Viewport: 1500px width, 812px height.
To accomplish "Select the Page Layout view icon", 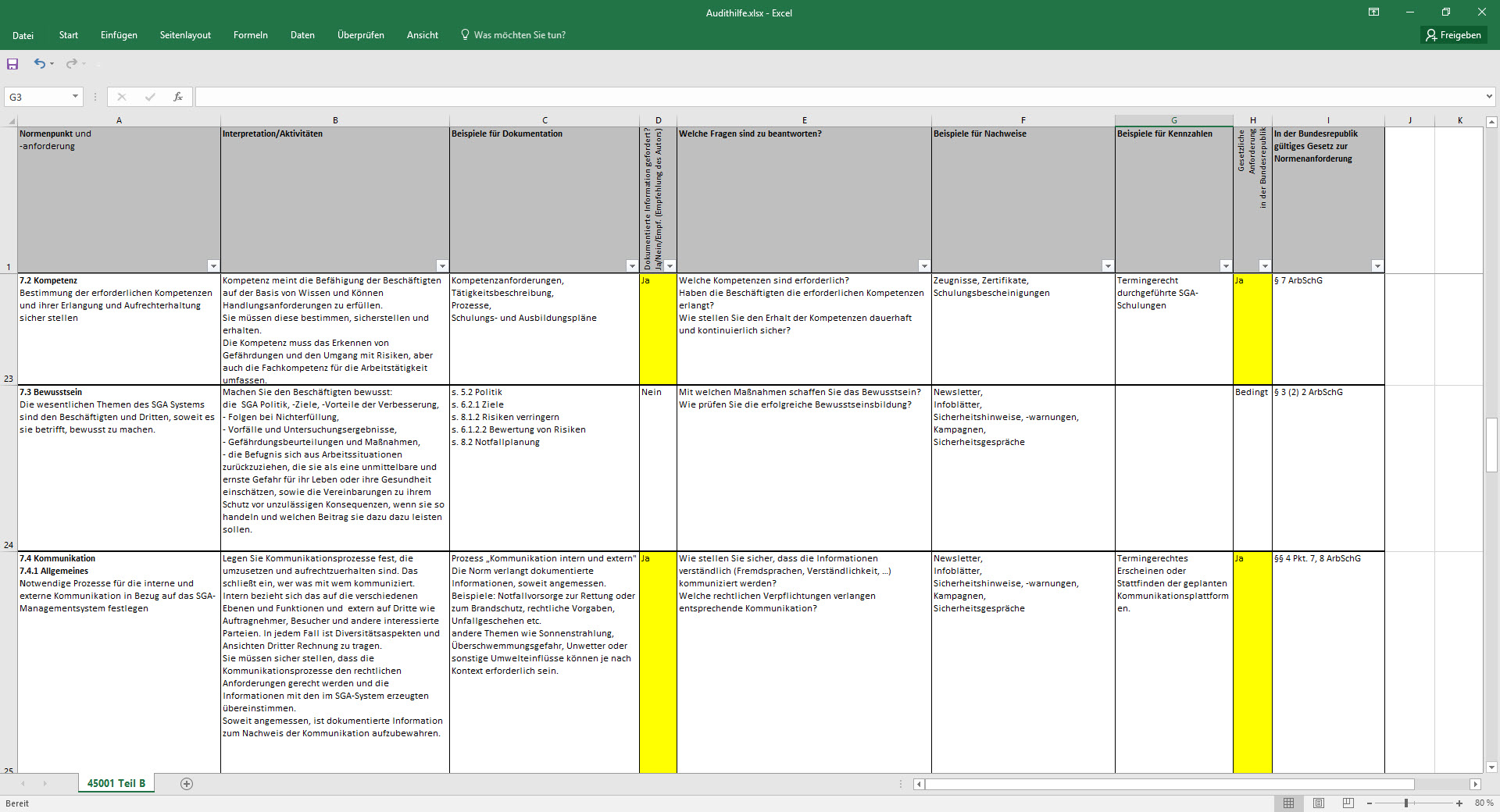I will (x=1318, y=803).
